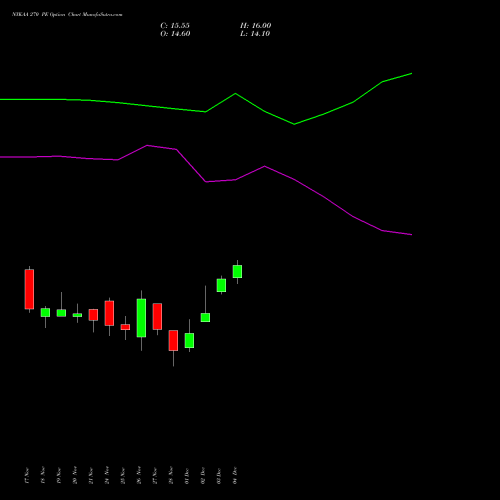Select the 27 Nov date label

(x=155, y=475)
